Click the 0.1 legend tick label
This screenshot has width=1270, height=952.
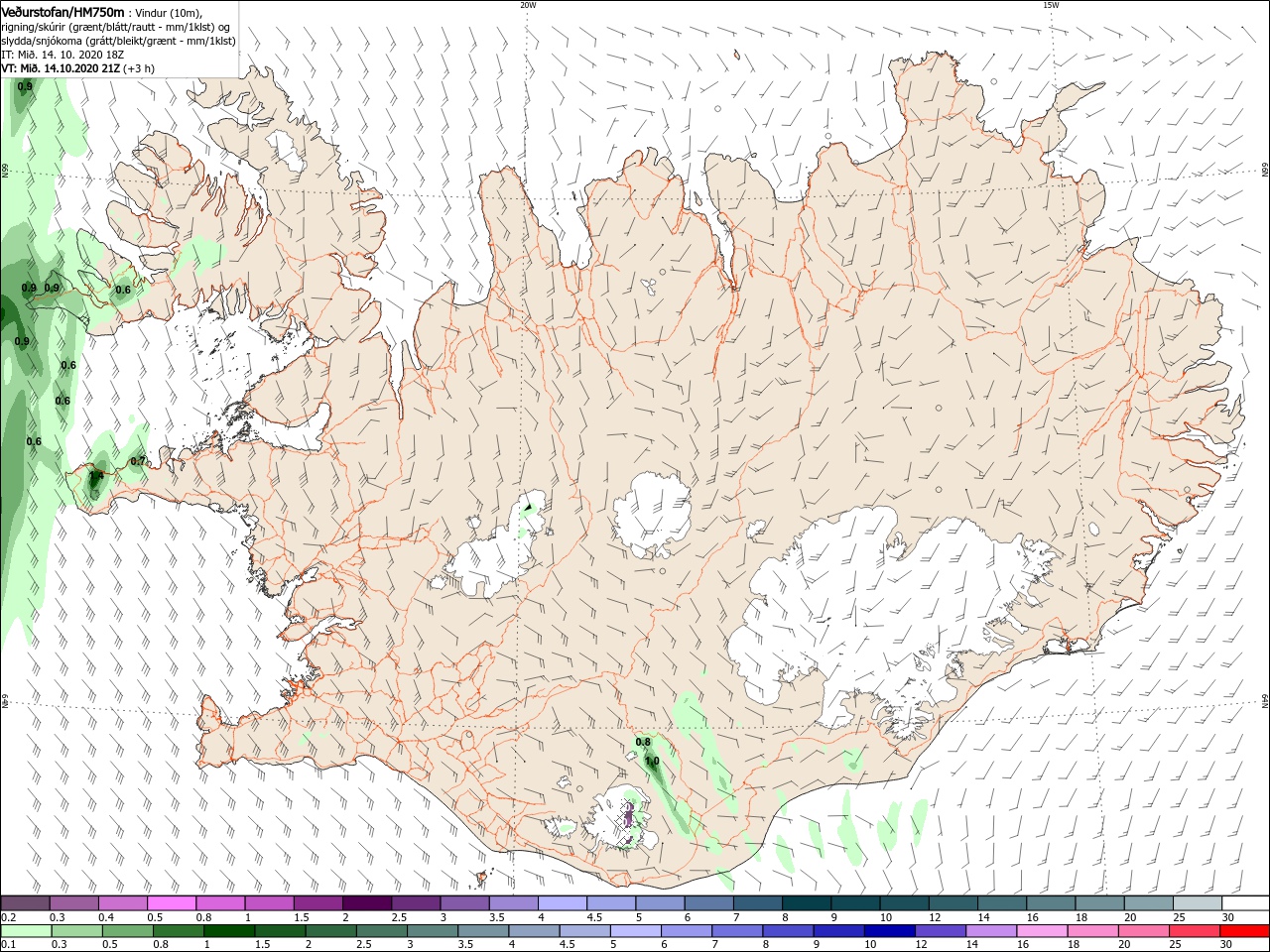click(x=8, y=945)
